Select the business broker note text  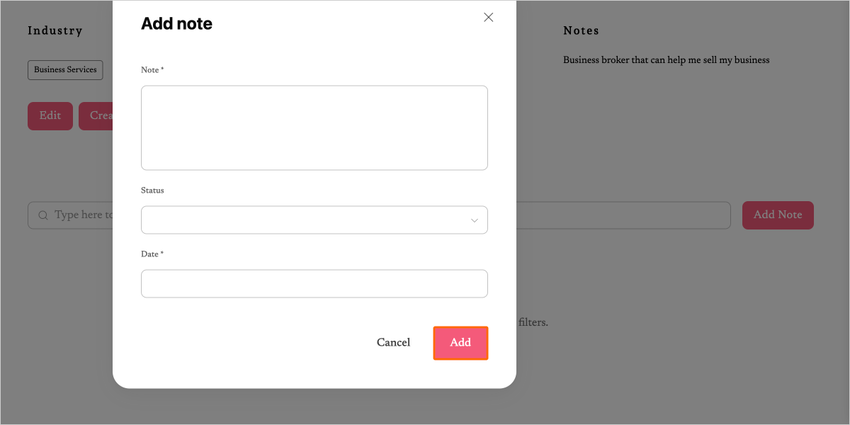coord(666,60)
